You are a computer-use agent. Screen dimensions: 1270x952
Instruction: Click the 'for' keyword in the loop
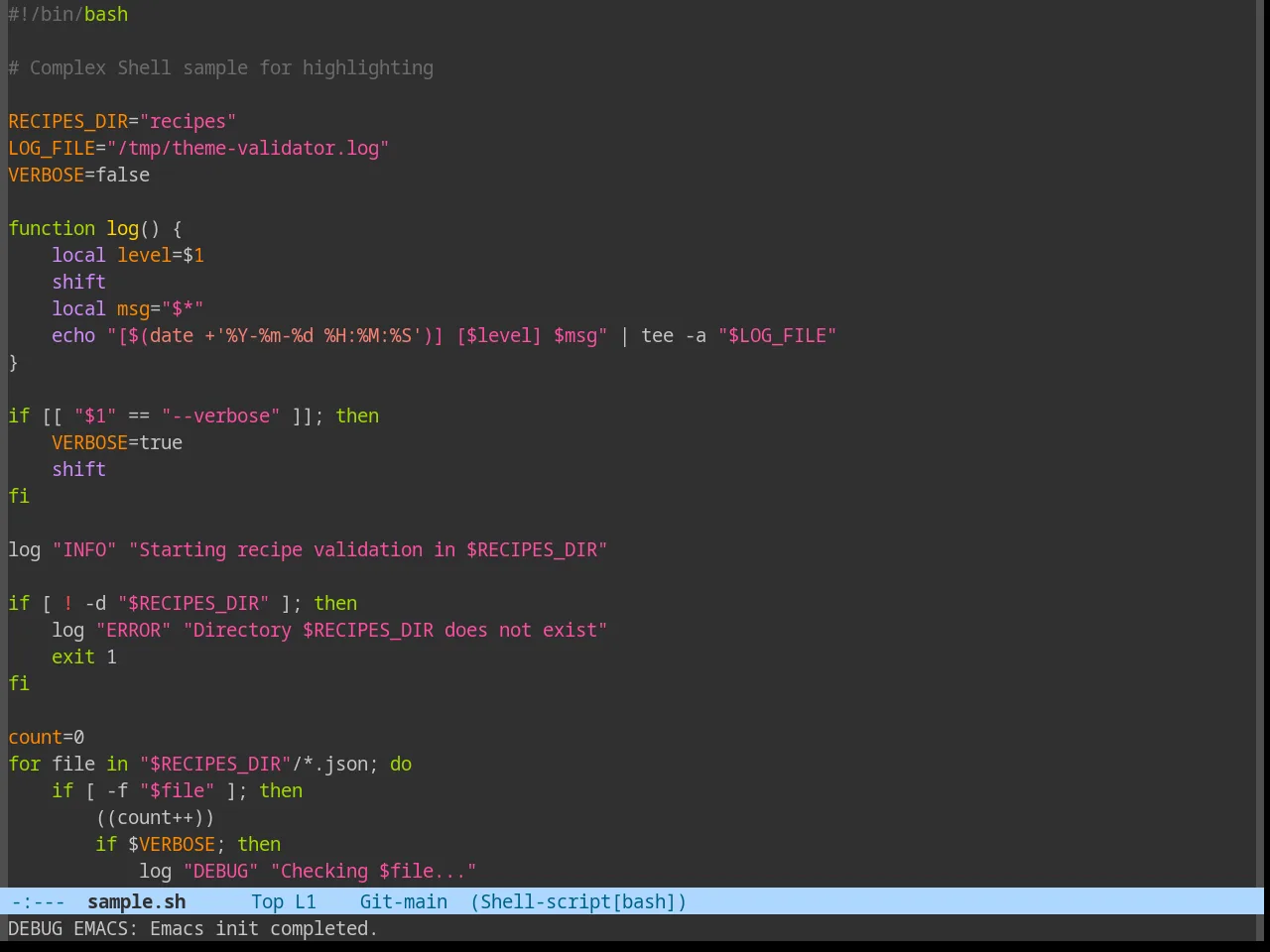click(x=25, y=764)
